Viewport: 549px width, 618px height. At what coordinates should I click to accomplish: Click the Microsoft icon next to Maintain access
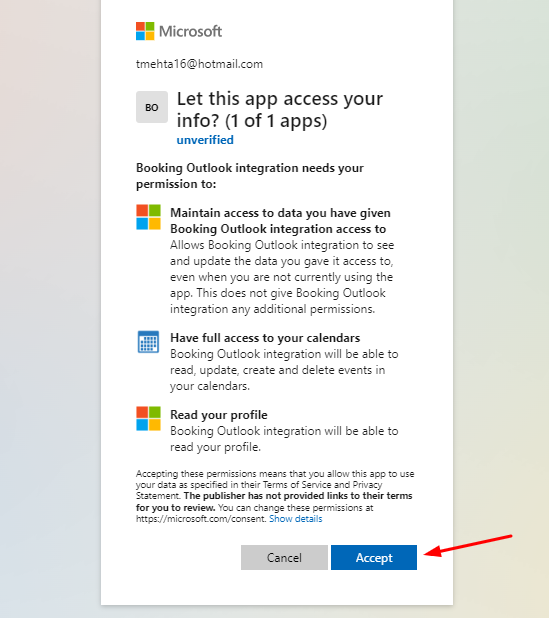pos(148,217)
